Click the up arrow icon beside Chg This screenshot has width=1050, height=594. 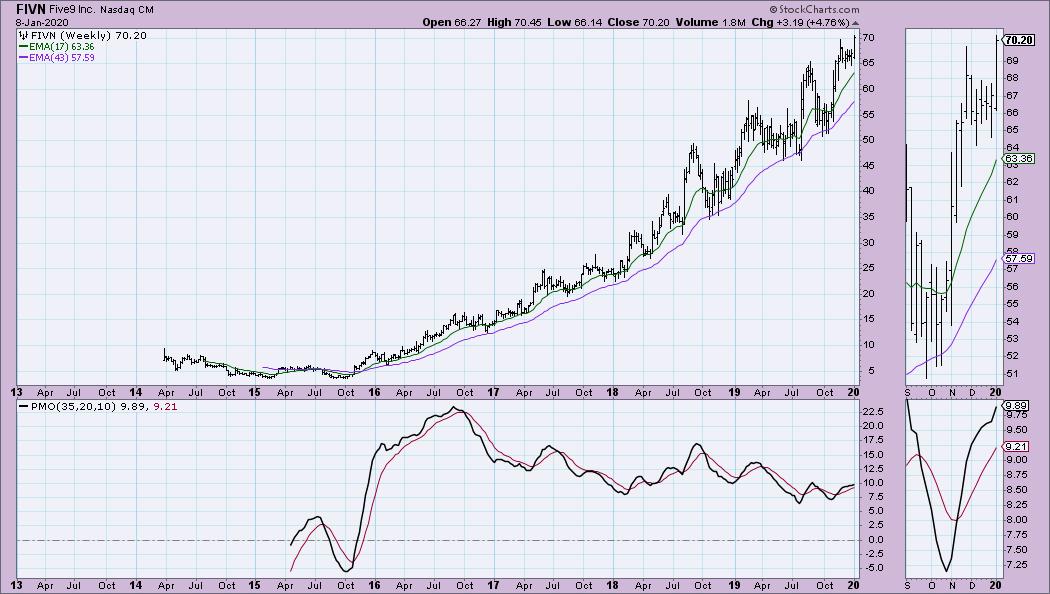pos(855,23)
